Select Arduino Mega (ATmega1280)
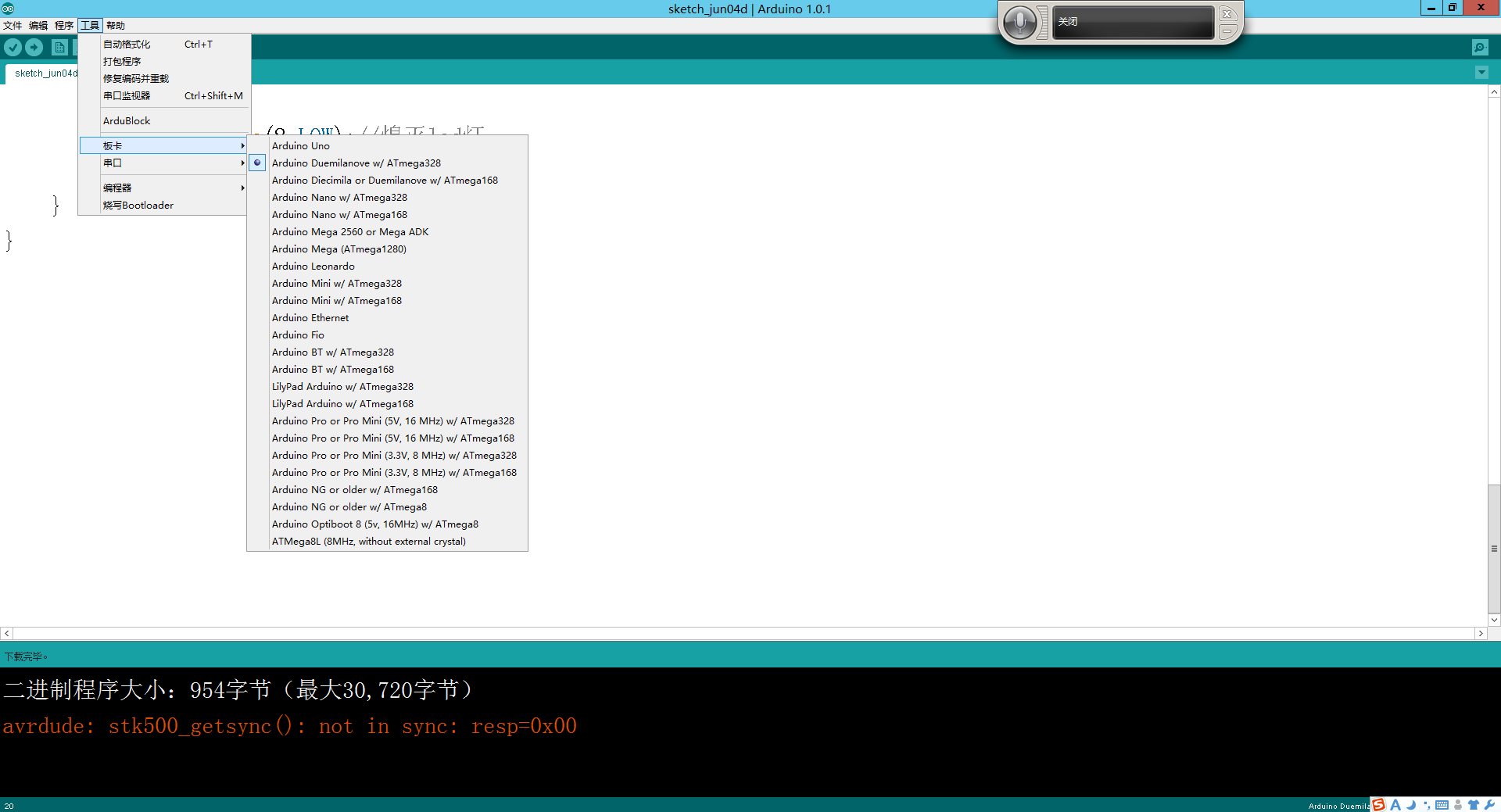The height and width of the screenshot is (812, 1501). click(x=387, y=249)
